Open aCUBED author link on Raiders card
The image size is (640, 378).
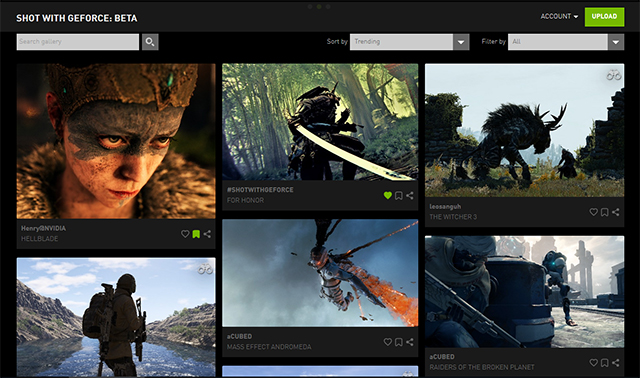(x=442, y=357)
